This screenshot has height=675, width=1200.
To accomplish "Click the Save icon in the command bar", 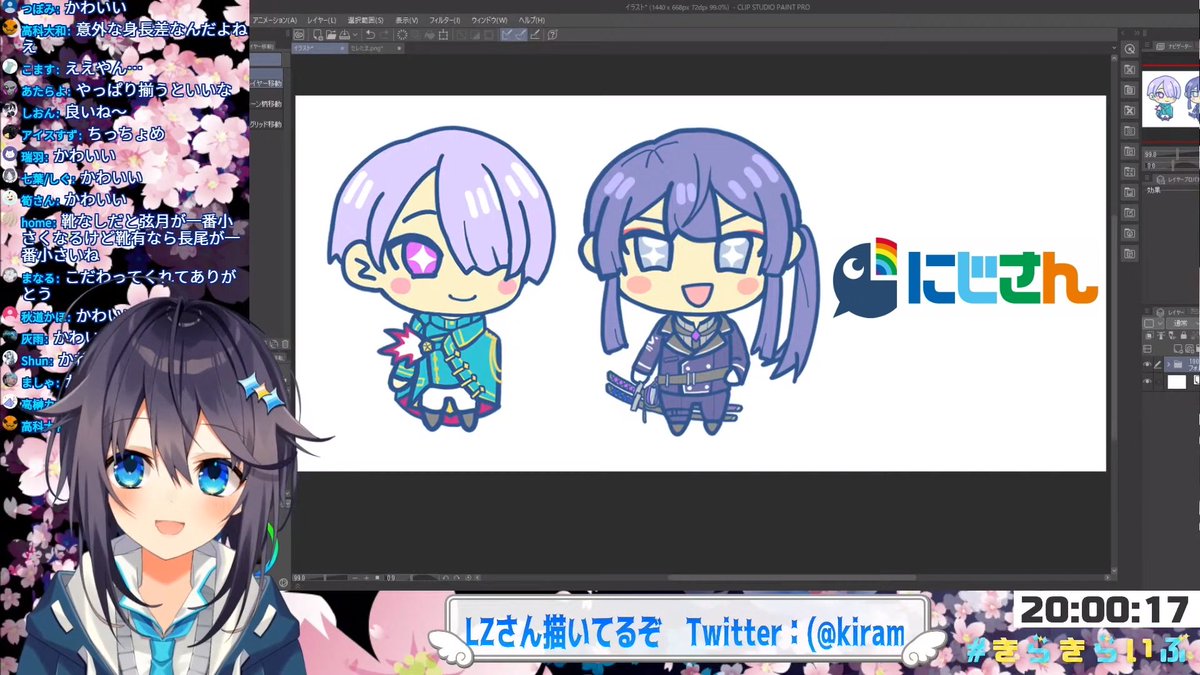I will click(345, 34).
